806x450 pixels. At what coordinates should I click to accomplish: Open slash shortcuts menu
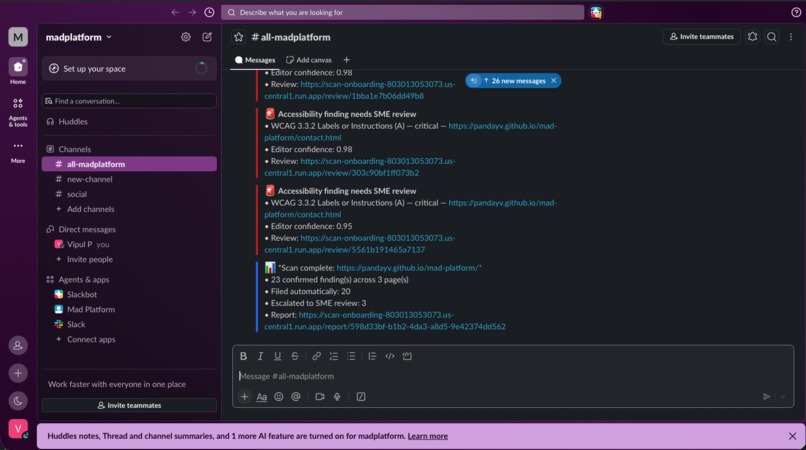(361, 397)
